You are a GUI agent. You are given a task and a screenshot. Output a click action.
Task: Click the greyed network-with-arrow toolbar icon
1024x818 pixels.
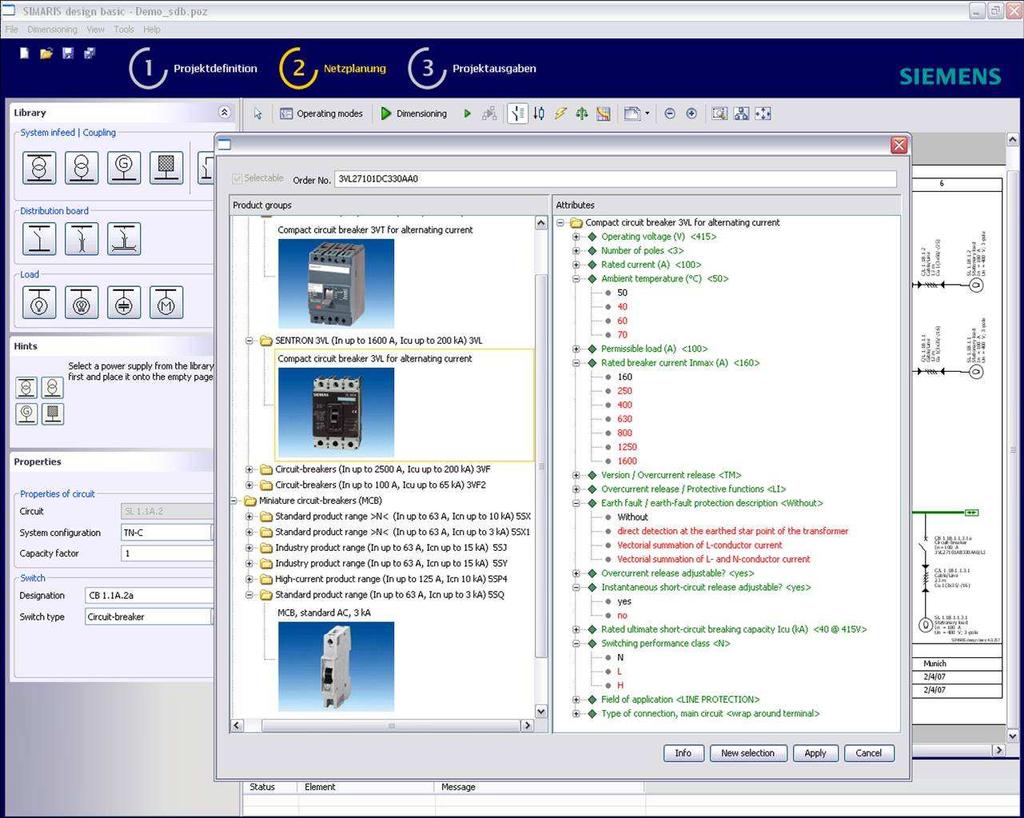(x=489, y=114)
